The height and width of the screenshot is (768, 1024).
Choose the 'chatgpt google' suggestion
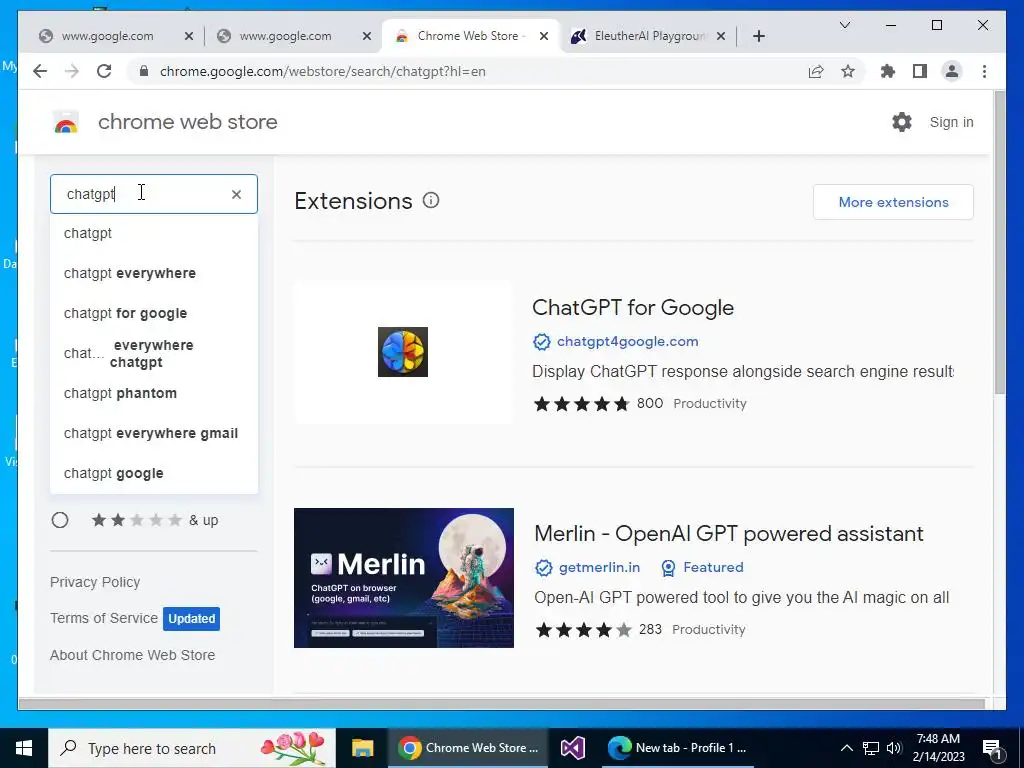153,473
